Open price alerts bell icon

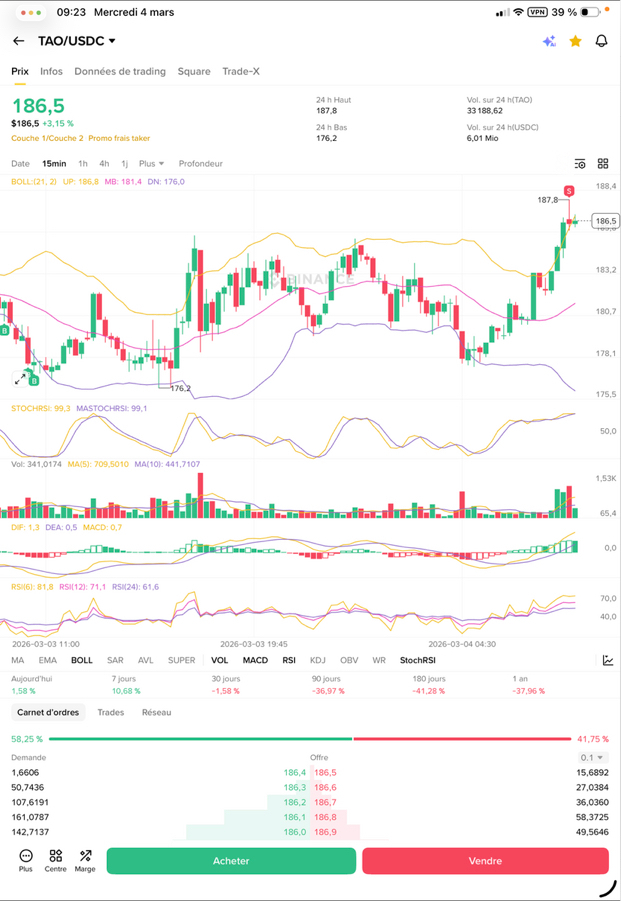coord(601,41)
